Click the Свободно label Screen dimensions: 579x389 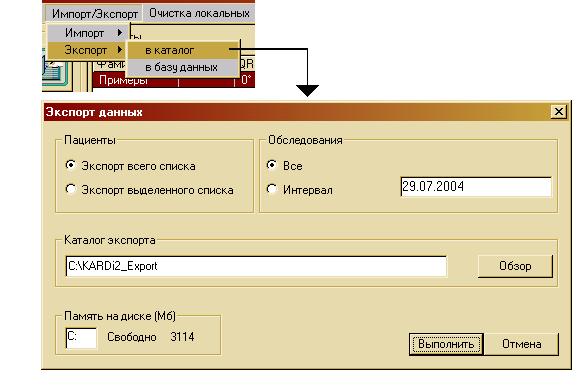point(132,337)
